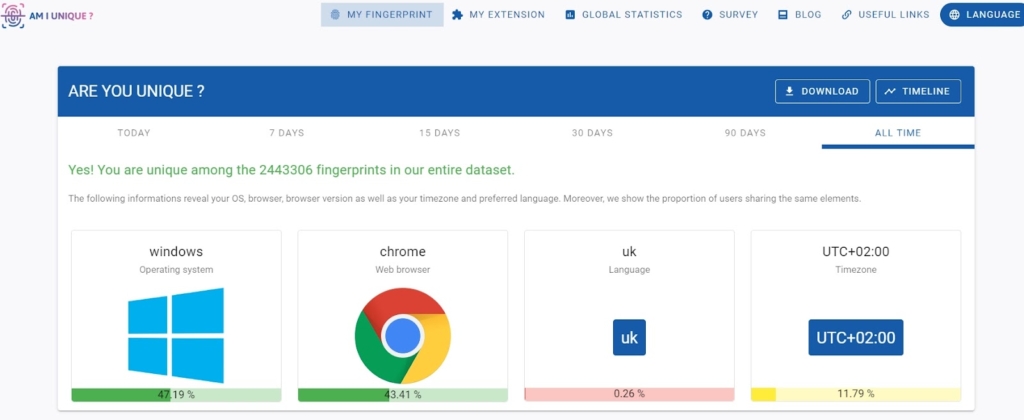Go to Global Statistics

click(x=623, y=15)
